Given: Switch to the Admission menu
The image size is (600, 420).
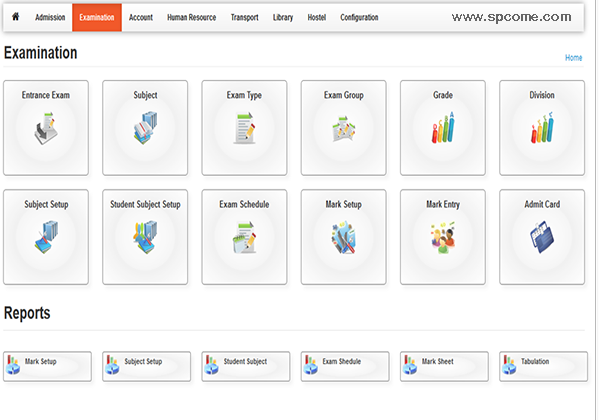Looking at the screenshot, I should click(x=50, y=18).
